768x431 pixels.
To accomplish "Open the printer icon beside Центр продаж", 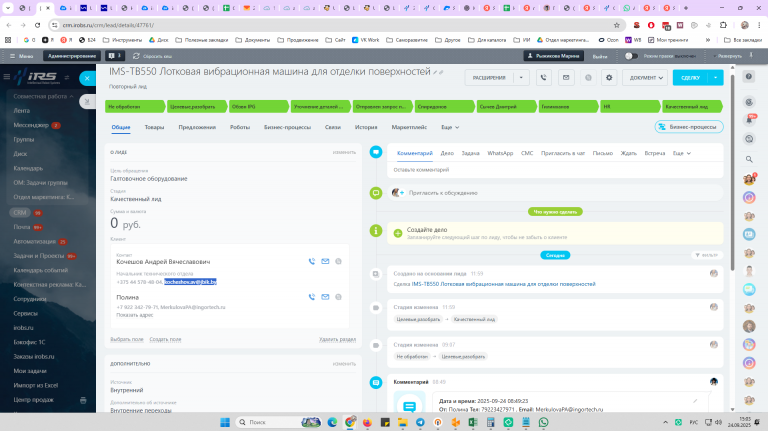I will [83, 400].
